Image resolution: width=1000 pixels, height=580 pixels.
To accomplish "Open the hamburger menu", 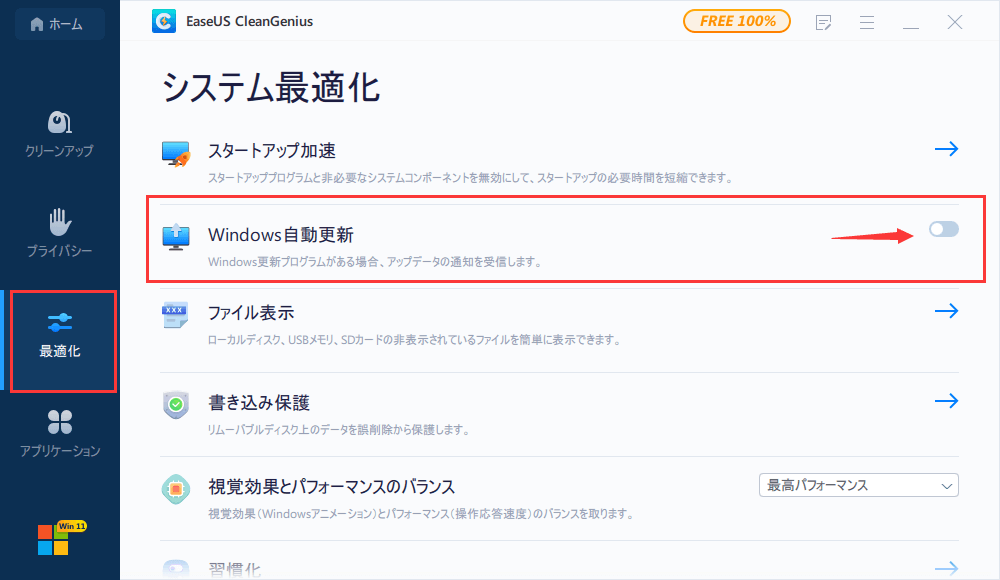I will click(867, 22).
